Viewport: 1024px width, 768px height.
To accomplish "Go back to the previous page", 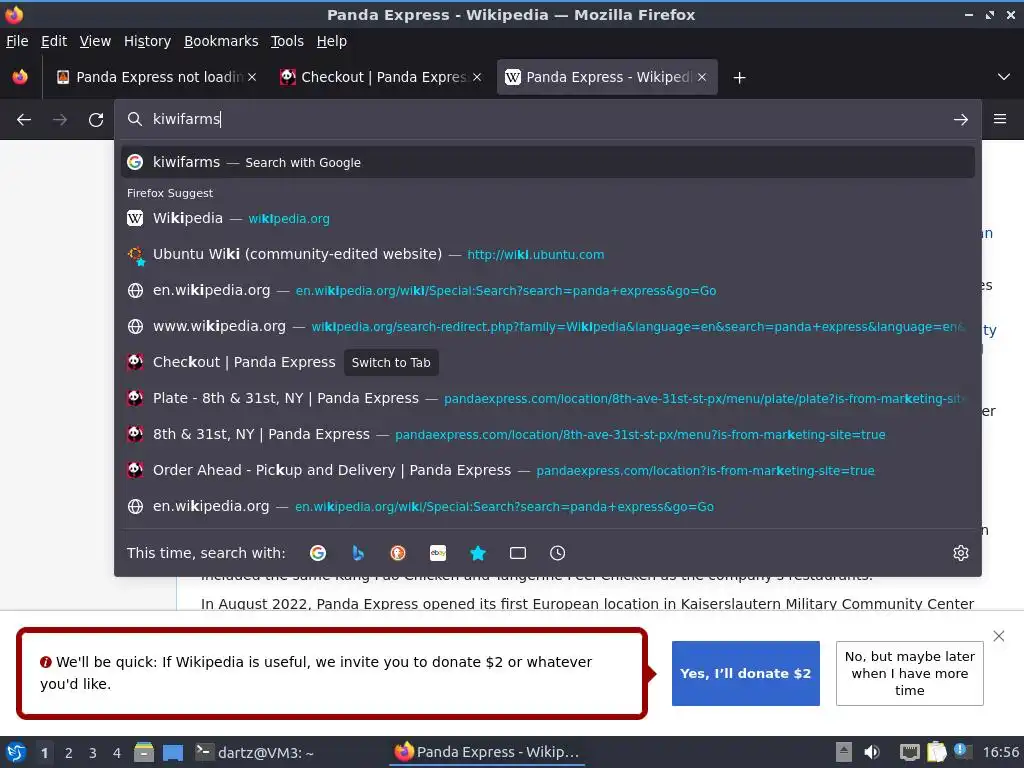I will tap(24, 120).
